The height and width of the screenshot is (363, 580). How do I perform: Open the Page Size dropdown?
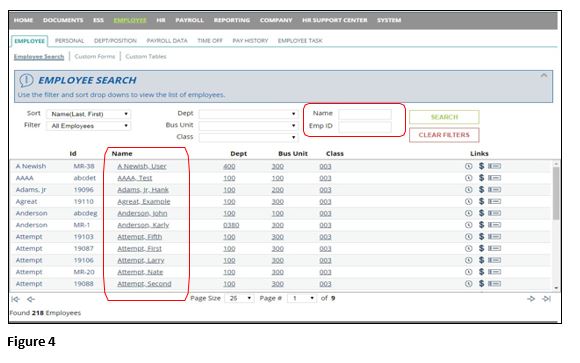pyautogui.click(x=239, y=298)
